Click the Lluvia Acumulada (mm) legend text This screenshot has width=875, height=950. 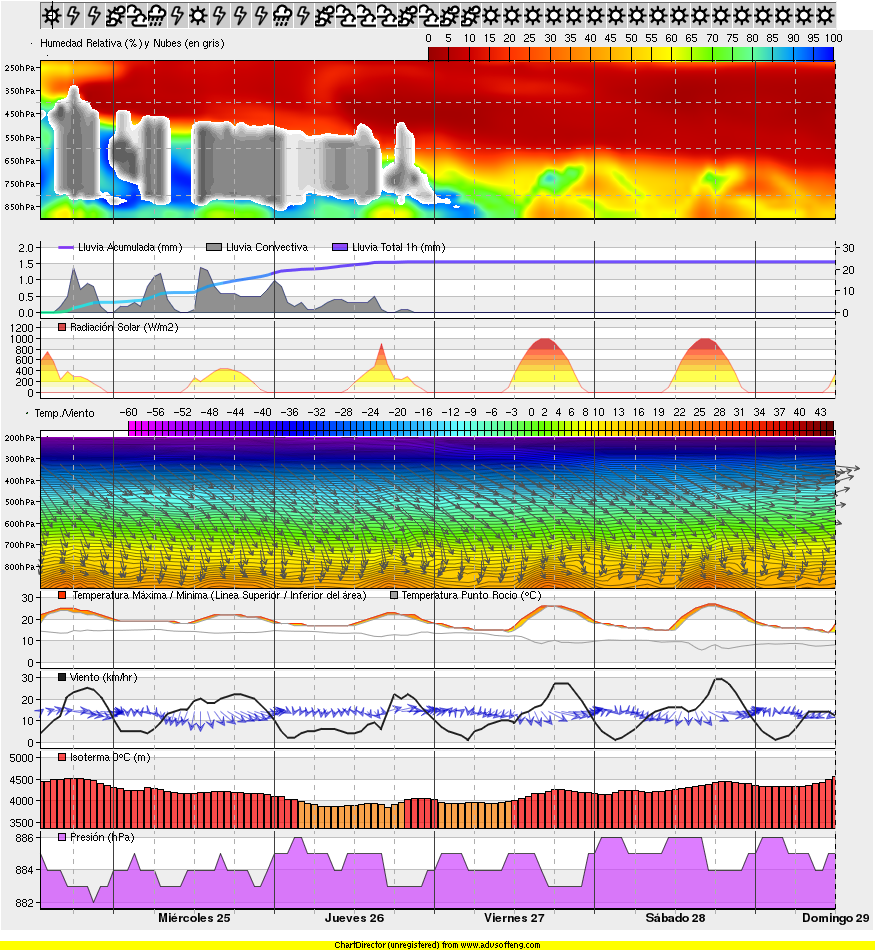[x=130, y=247]
